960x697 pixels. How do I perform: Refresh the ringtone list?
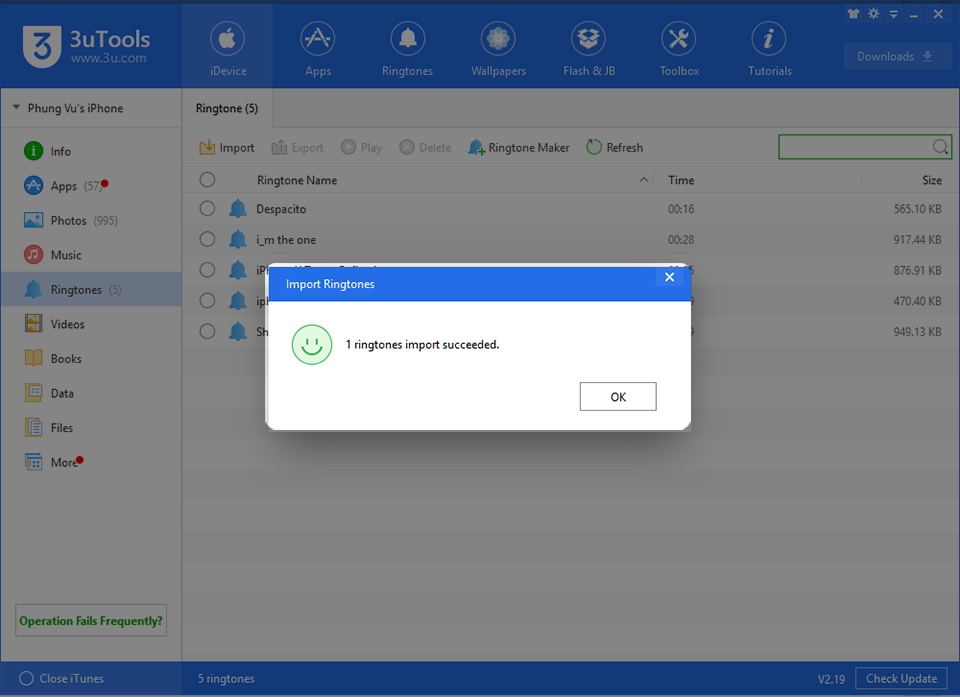[614, 148]
